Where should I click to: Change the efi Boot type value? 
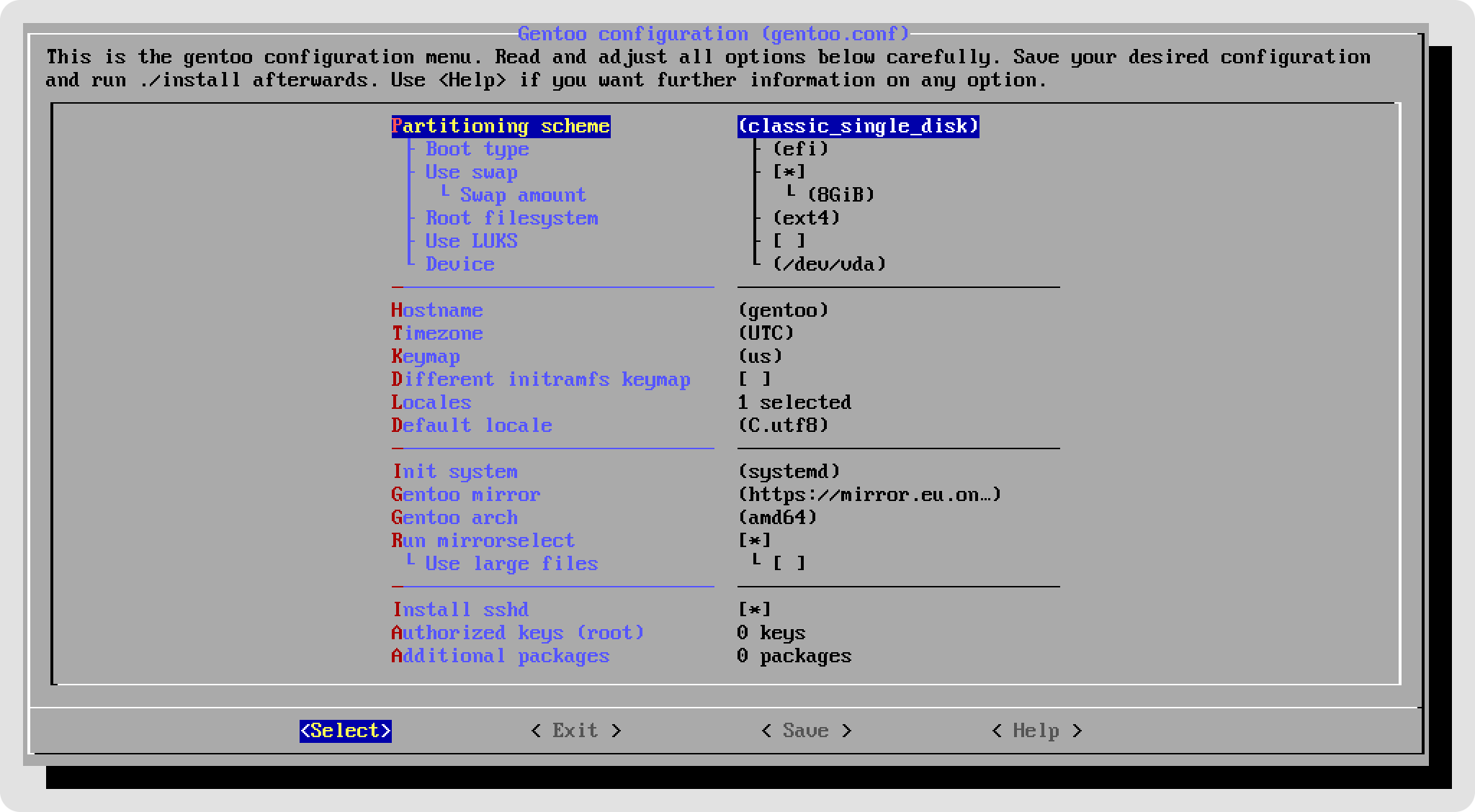click(800, 149)
